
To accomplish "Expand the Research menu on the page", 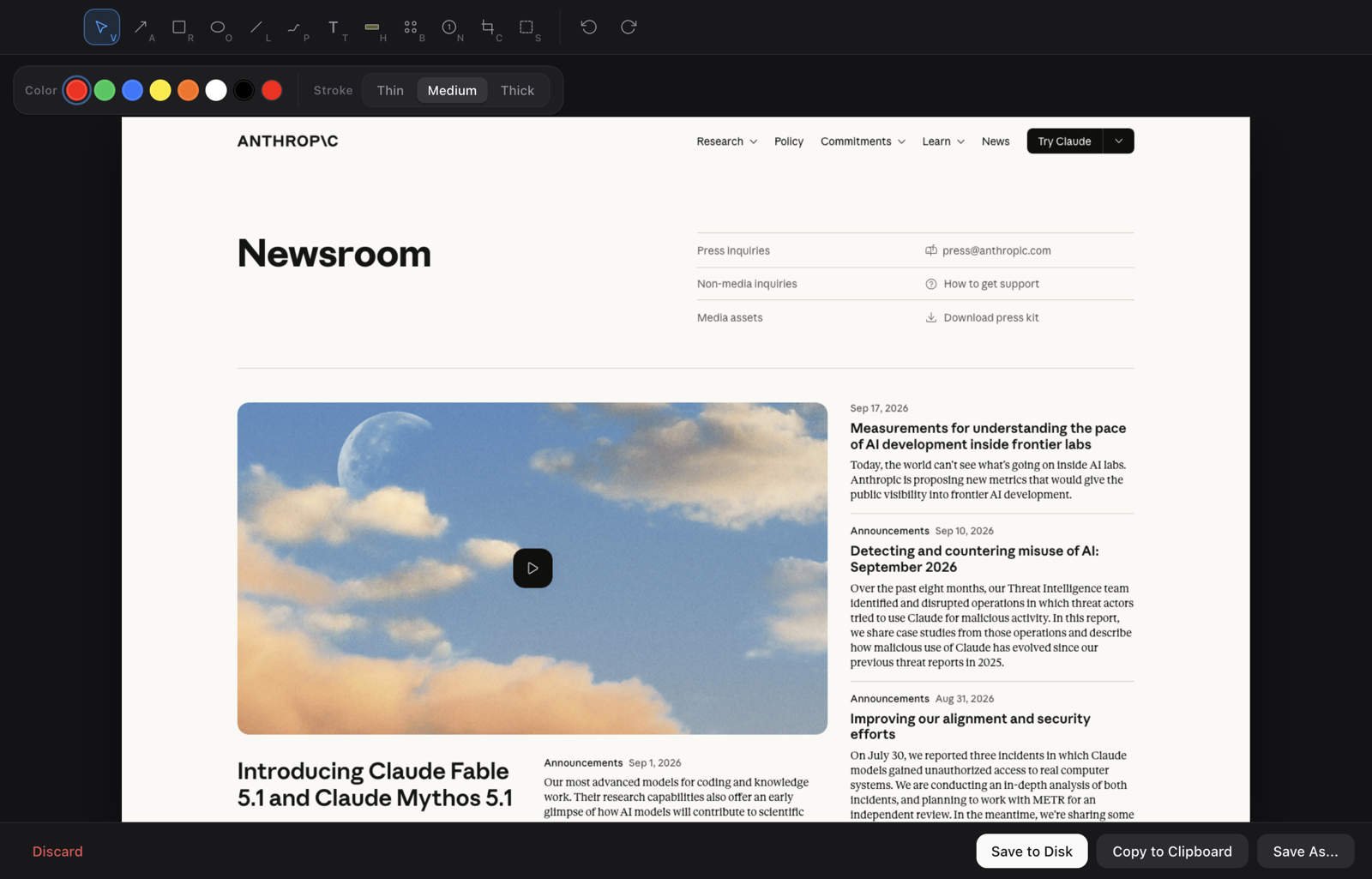I will point(727,141).
